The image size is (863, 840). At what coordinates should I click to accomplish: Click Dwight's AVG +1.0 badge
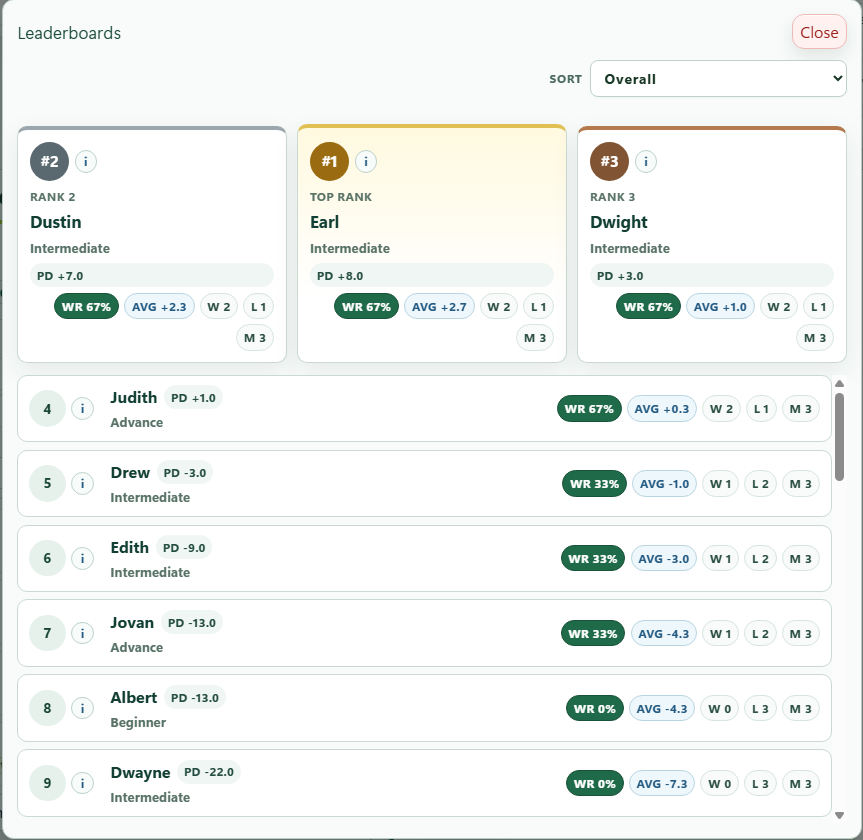point(720,307)
